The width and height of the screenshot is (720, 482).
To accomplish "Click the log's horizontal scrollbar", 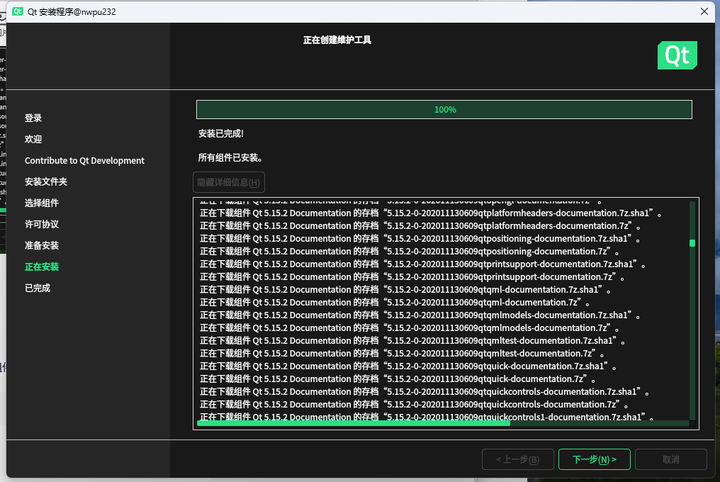I will (360, 423).
